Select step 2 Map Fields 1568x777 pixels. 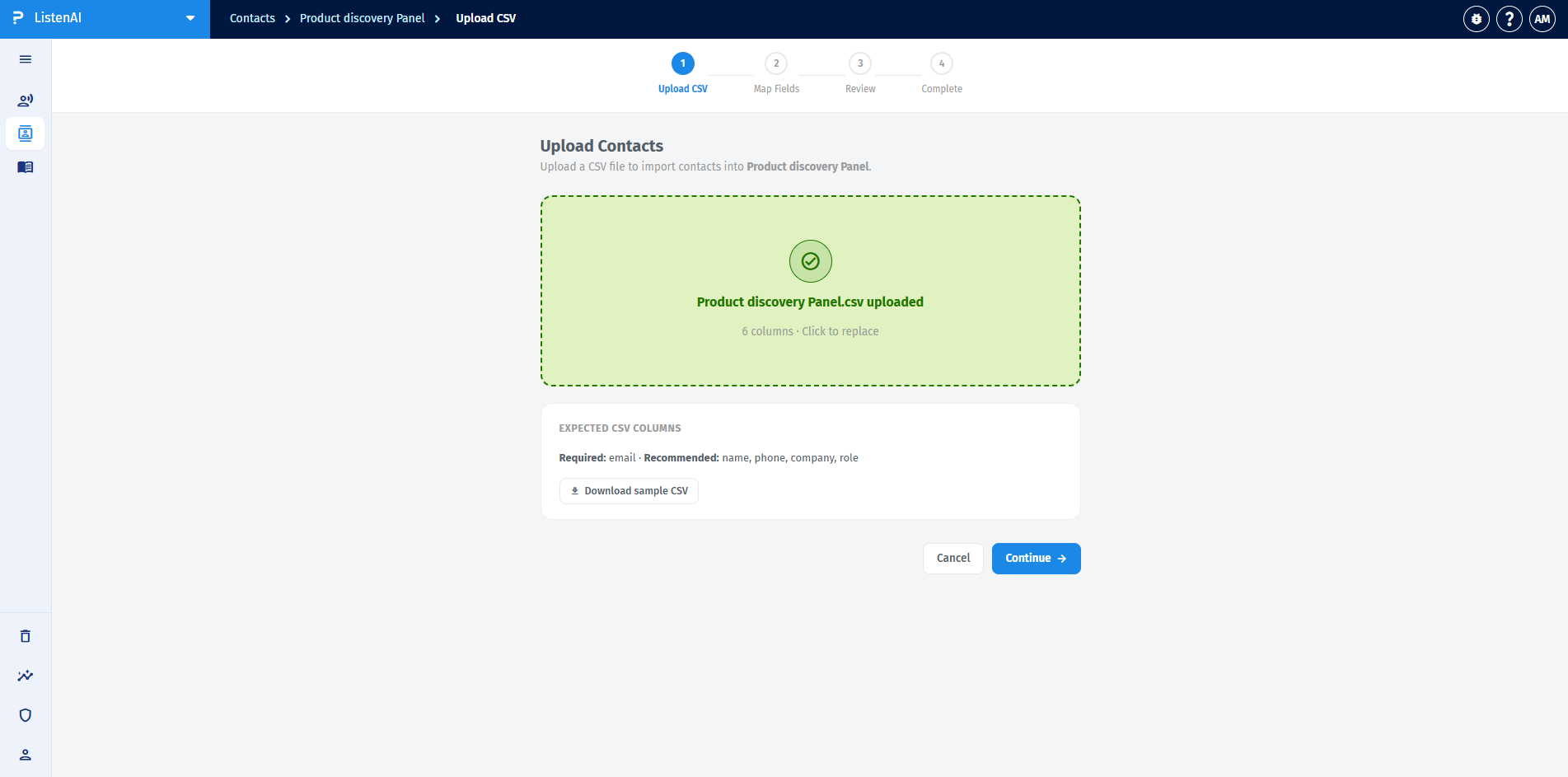[x=776, y=73]
